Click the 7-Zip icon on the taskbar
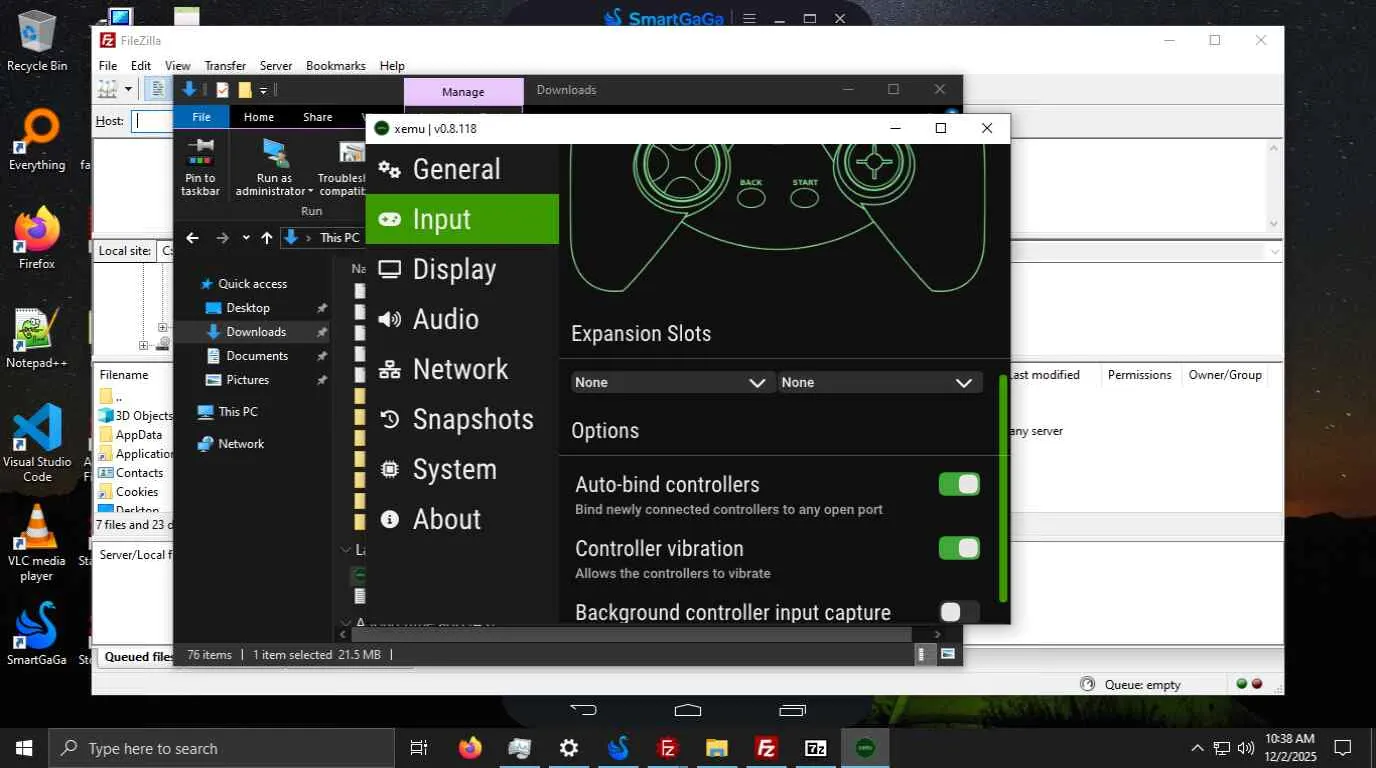 [x=815, y=748]
